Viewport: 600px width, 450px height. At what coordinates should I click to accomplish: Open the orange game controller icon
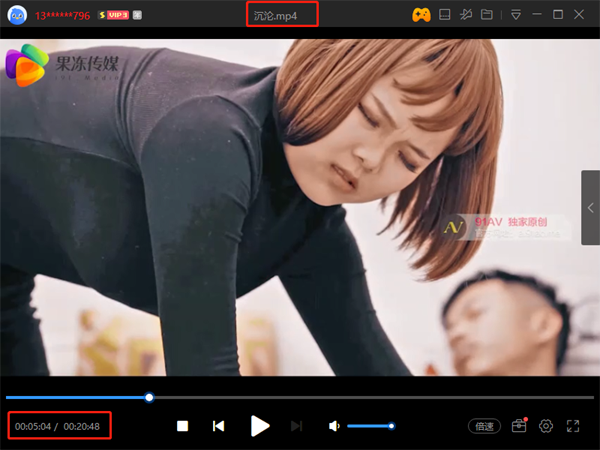point(421,15)
